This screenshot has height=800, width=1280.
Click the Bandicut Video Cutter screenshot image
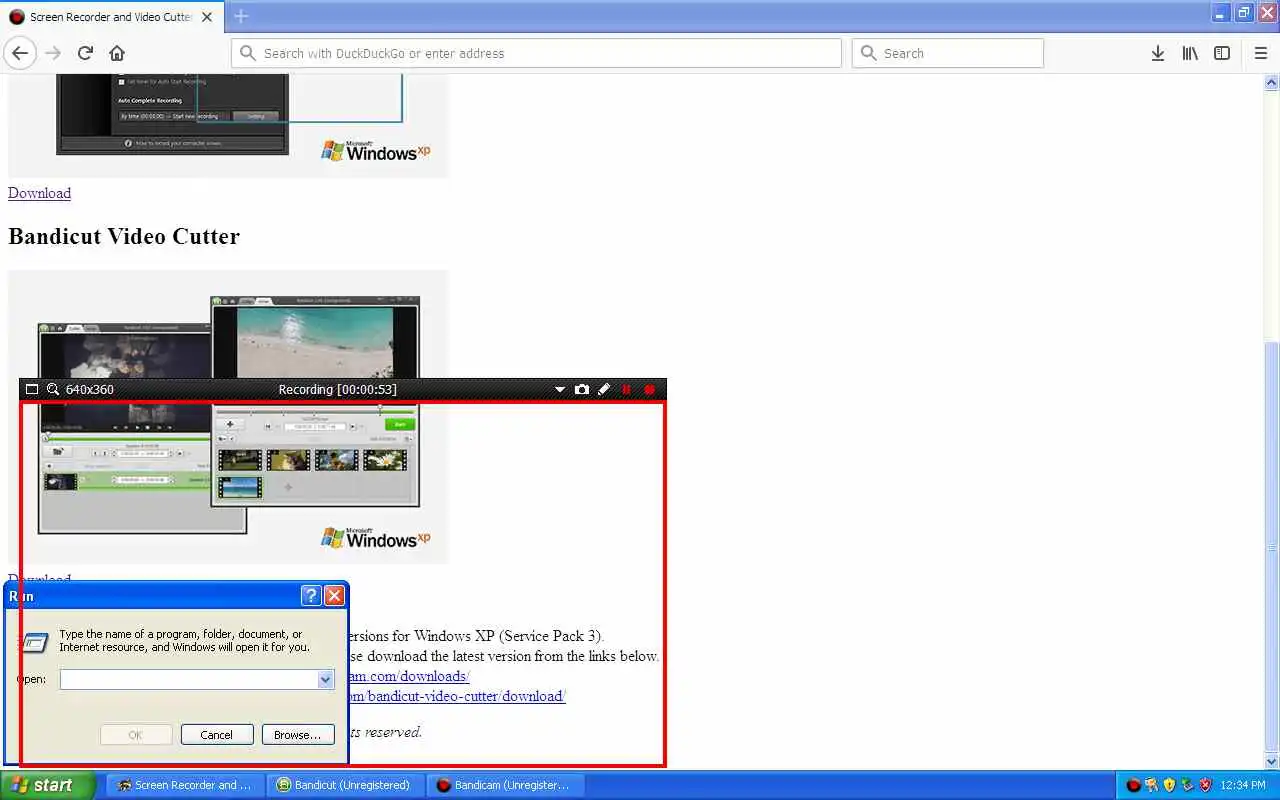(228, 416)
